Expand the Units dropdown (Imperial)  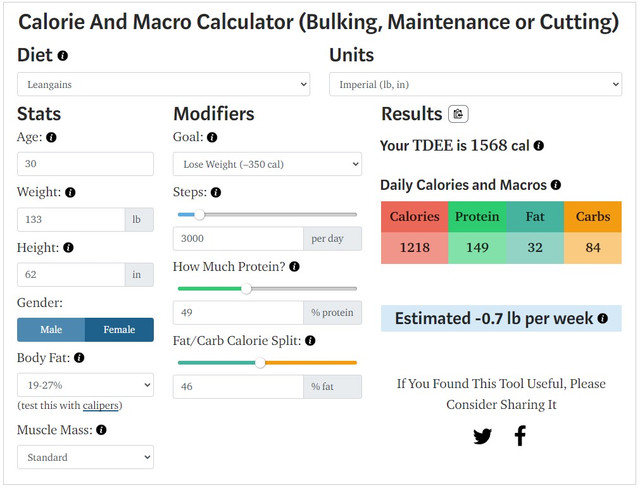point(475,85)
